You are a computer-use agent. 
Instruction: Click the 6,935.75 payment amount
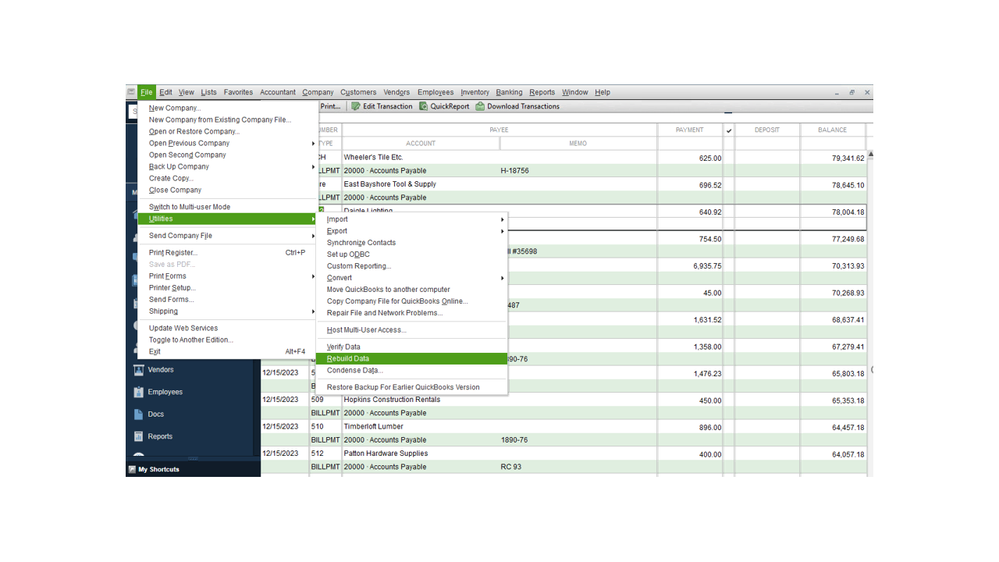tap(707, 266)
